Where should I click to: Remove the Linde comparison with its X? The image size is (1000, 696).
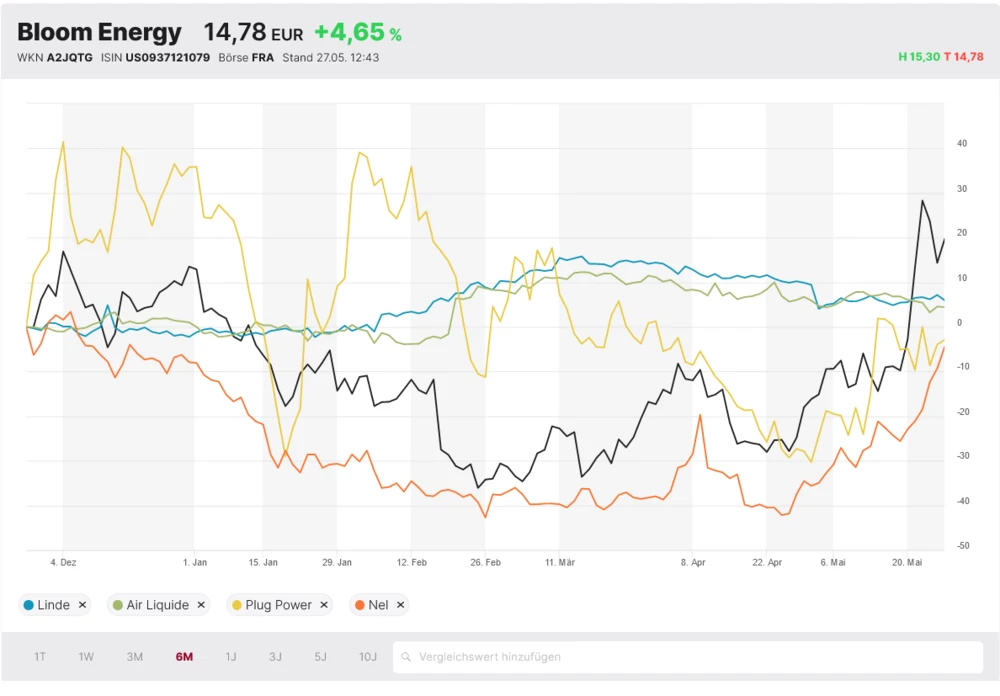[x=83, y=605]
